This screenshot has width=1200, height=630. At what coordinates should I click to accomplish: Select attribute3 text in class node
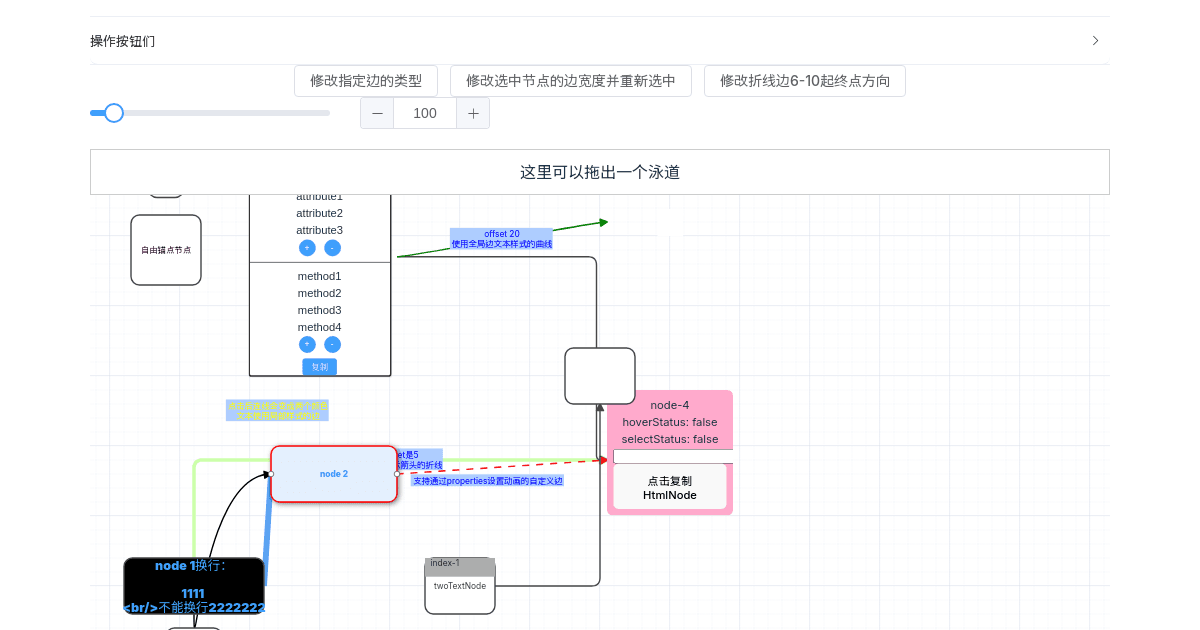[320, 230]
